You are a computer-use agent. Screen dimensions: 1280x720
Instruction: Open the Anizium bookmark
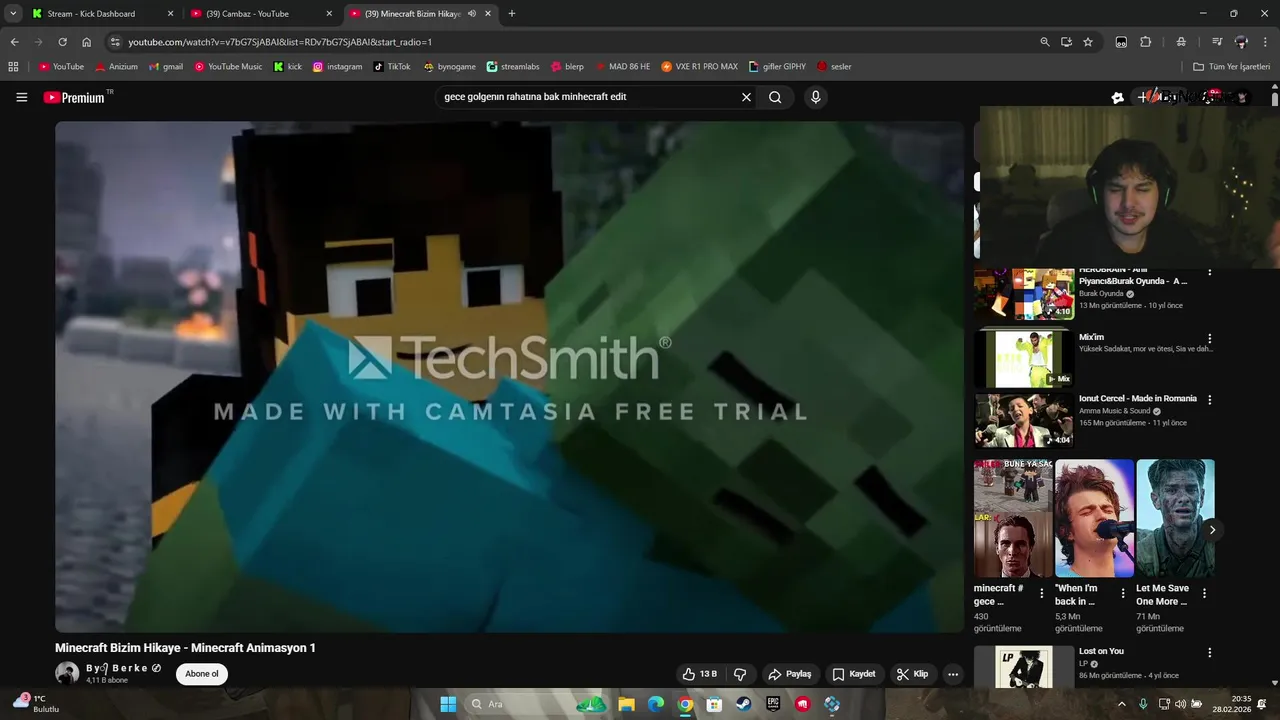pyautogui.click(x=116, y=67)
